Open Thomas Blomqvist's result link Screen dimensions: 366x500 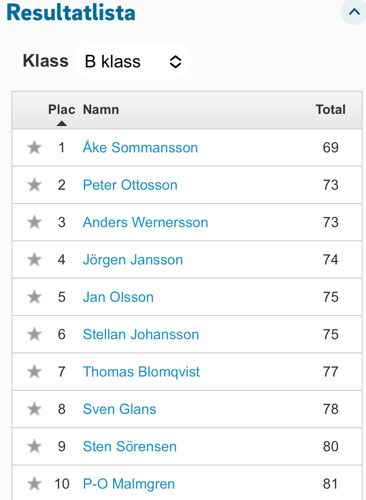click(x=141, y=371)
